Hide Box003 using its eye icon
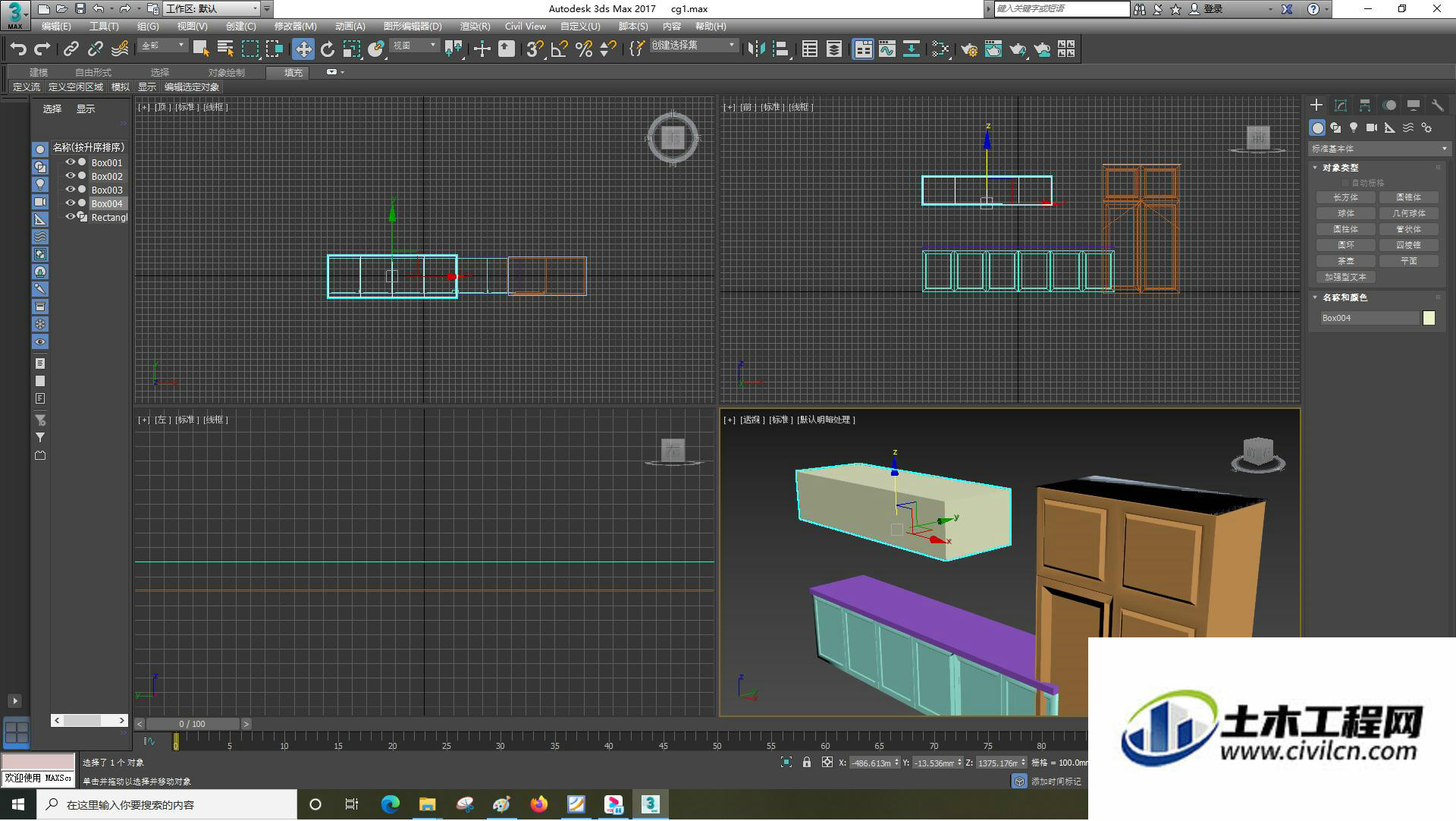This screenshot has height=821, width=1456. pos(71,190)
